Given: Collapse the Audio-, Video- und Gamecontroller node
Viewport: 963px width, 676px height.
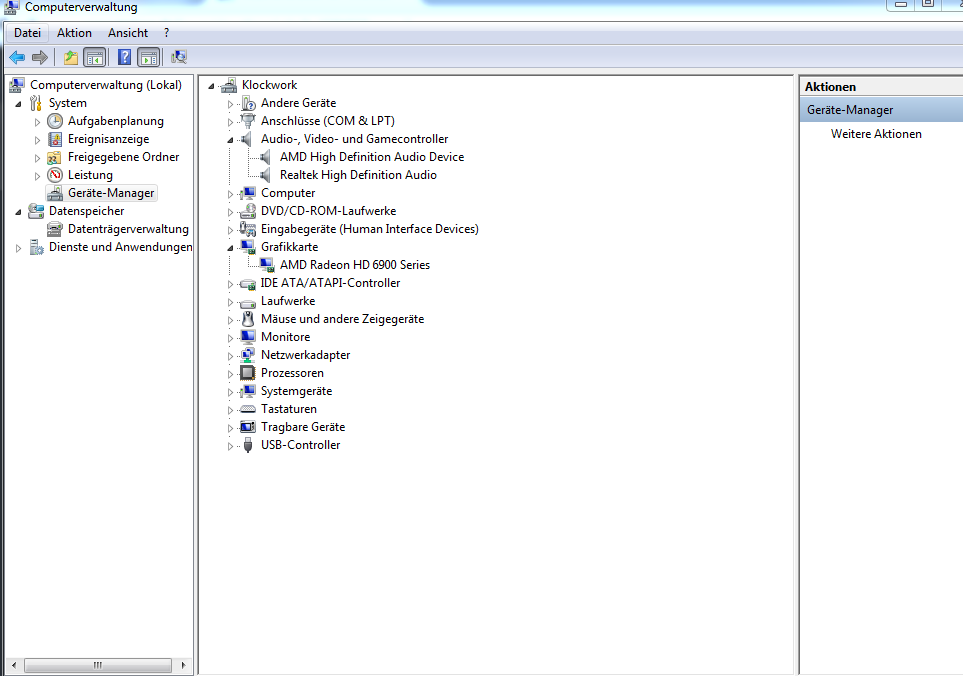Looking at the screenshot, I should [231, 140].
